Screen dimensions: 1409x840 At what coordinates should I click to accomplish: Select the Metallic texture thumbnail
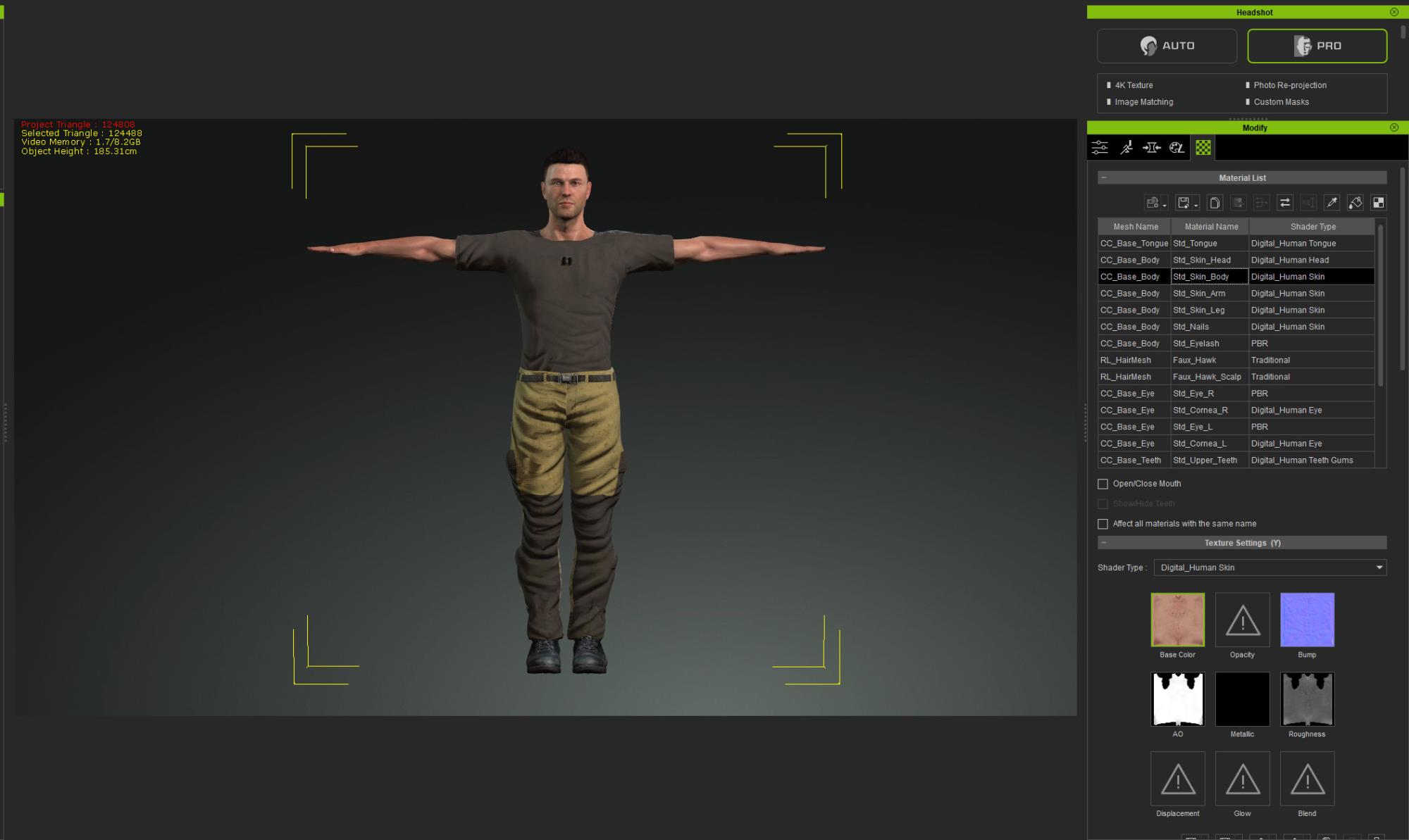pos(1242,698)
